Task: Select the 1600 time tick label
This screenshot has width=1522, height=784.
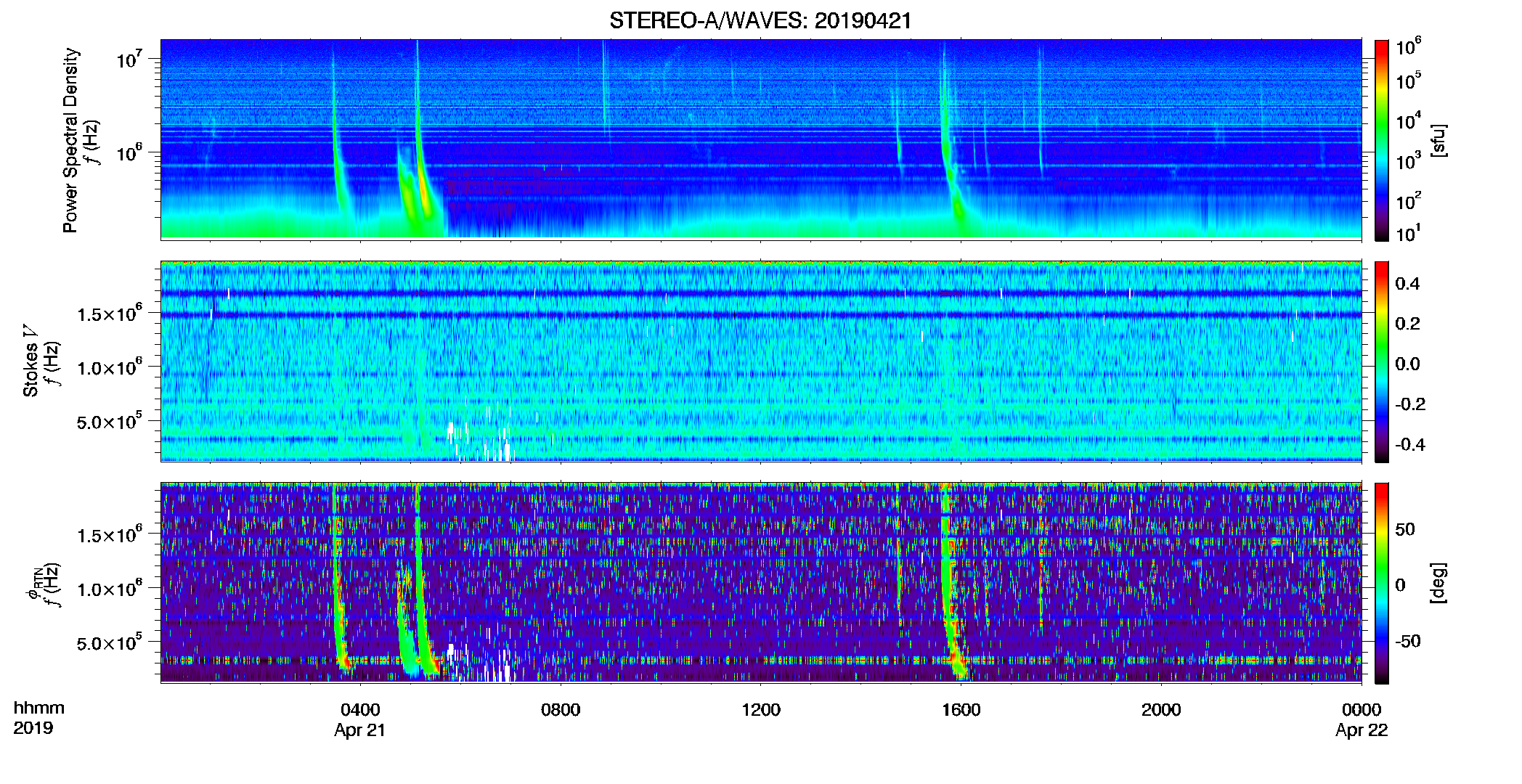Action: click(x=961, y=710)
